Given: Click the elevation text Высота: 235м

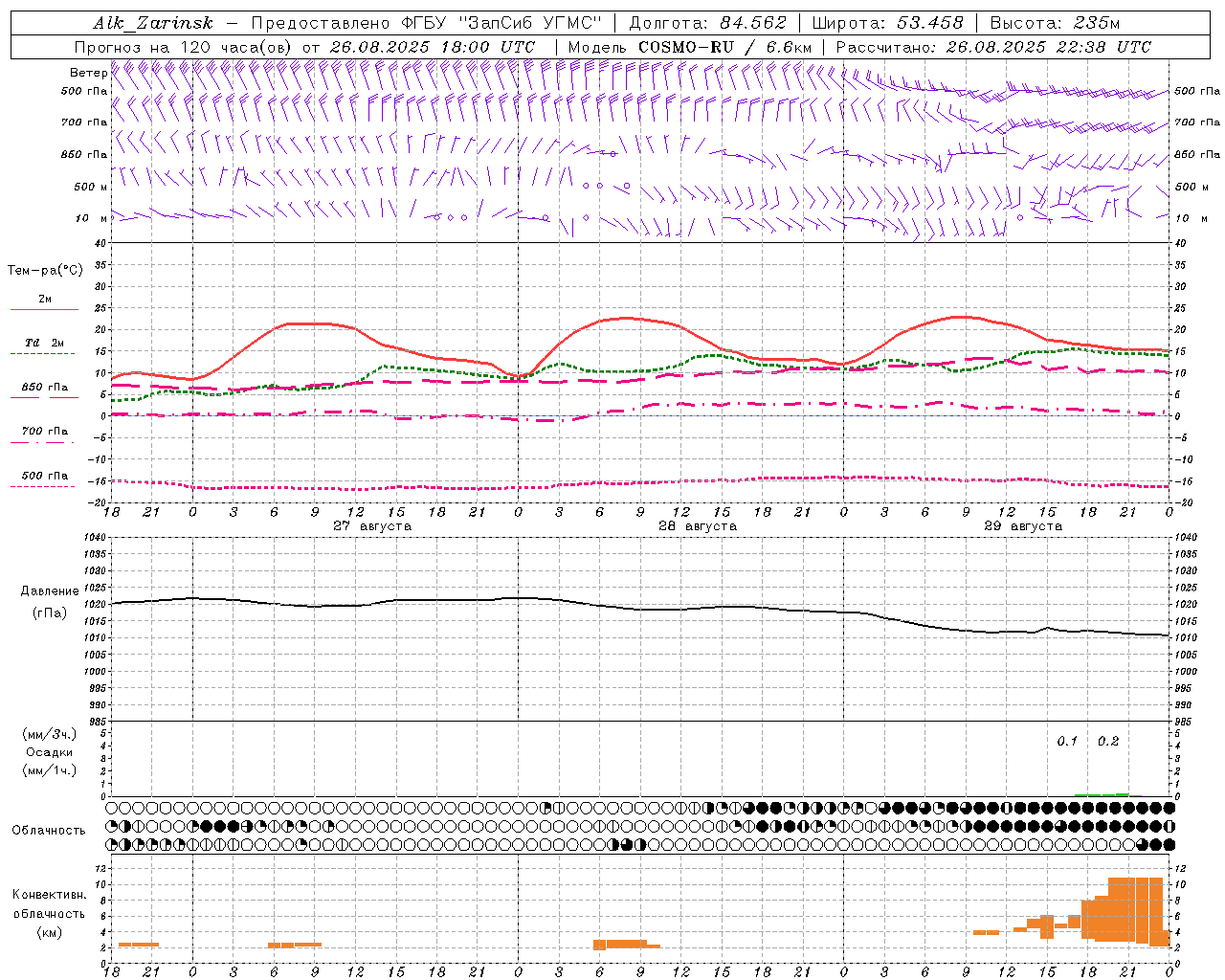Looking at the screenshot, I should click(1055, 23).
